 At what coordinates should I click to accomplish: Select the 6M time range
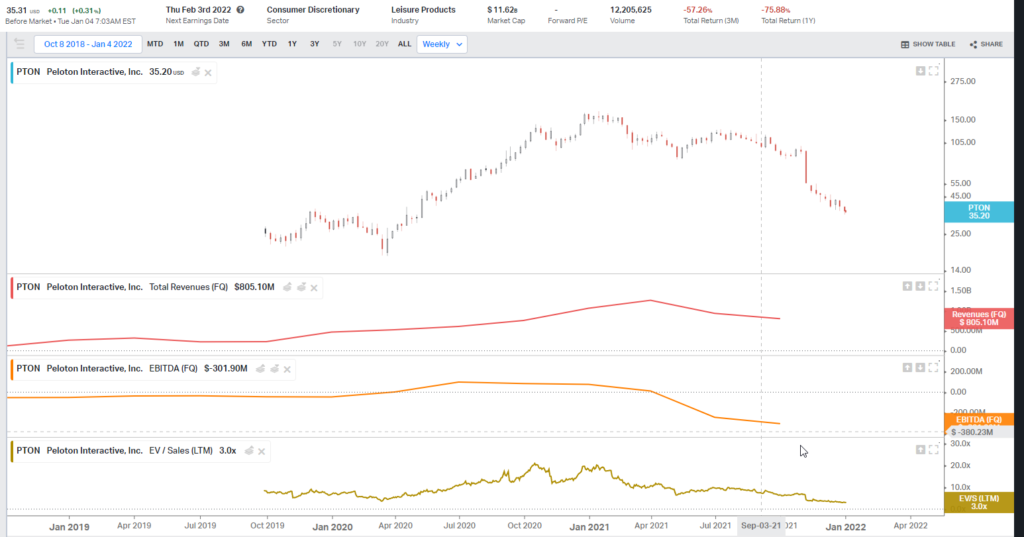pos(246,44)
